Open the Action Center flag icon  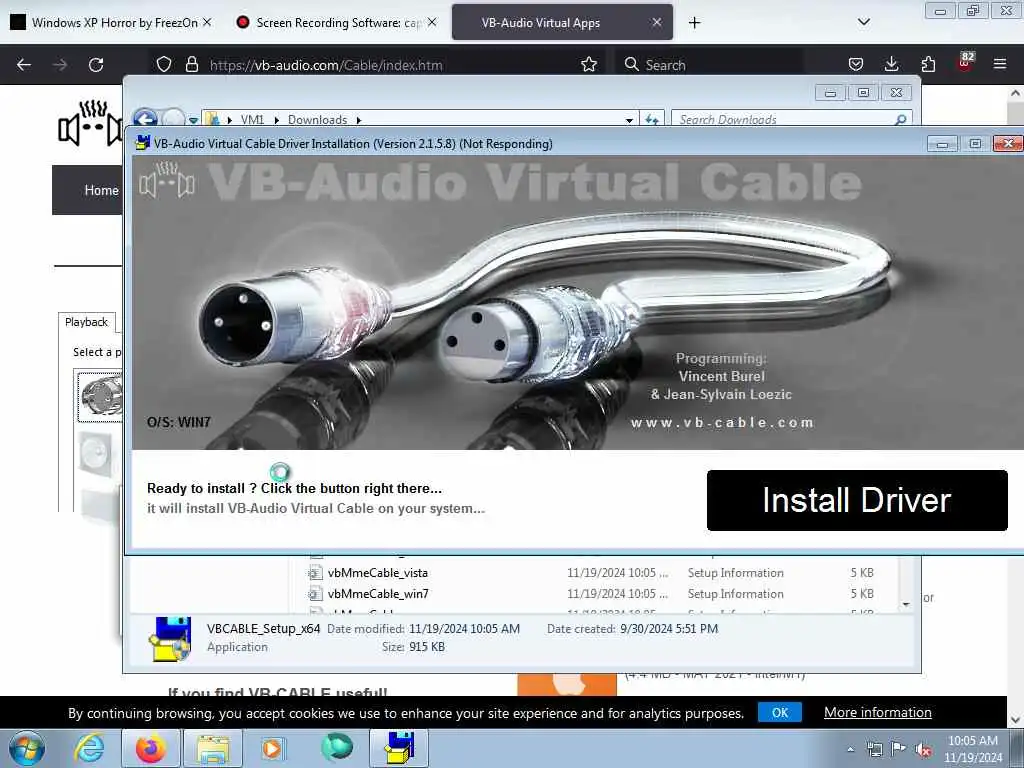pyautogui.click(x=899, y=749)
